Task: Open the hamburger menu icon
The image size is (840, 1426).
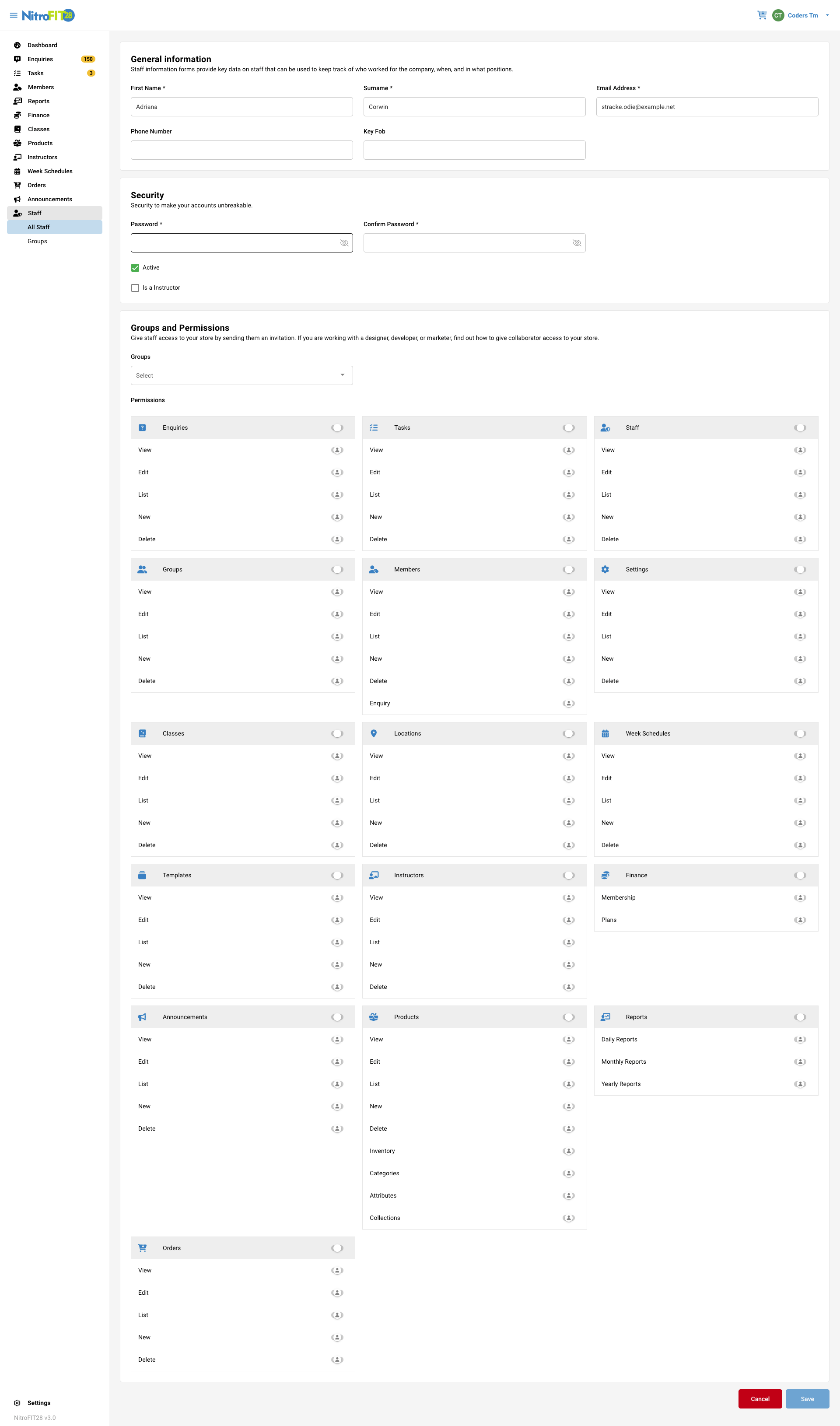Action: pyautogui.click(x=14, y=15)
